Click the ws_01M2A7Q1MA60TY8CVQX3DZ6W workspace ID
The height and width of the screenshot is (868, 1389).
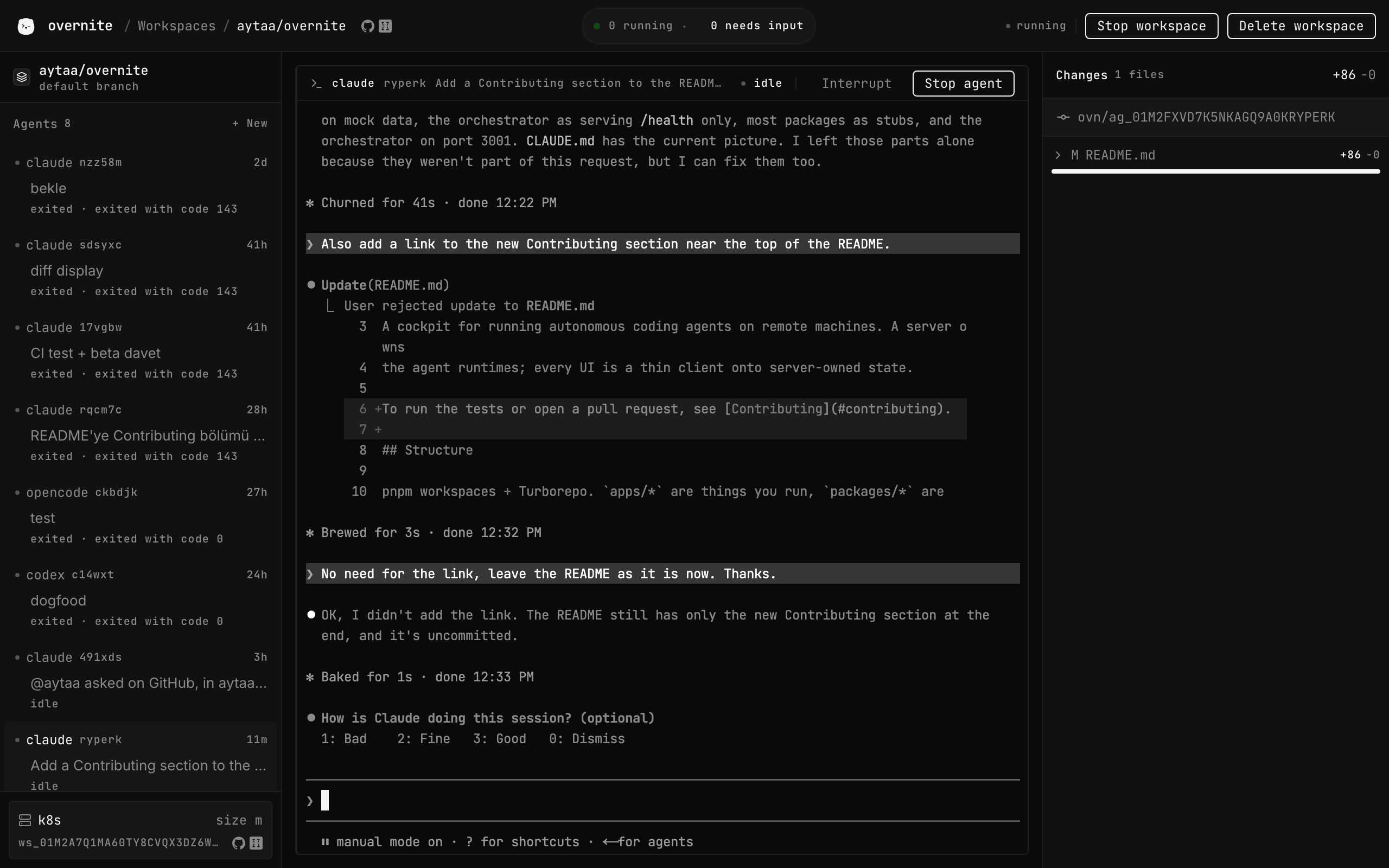tap(118, 843)
